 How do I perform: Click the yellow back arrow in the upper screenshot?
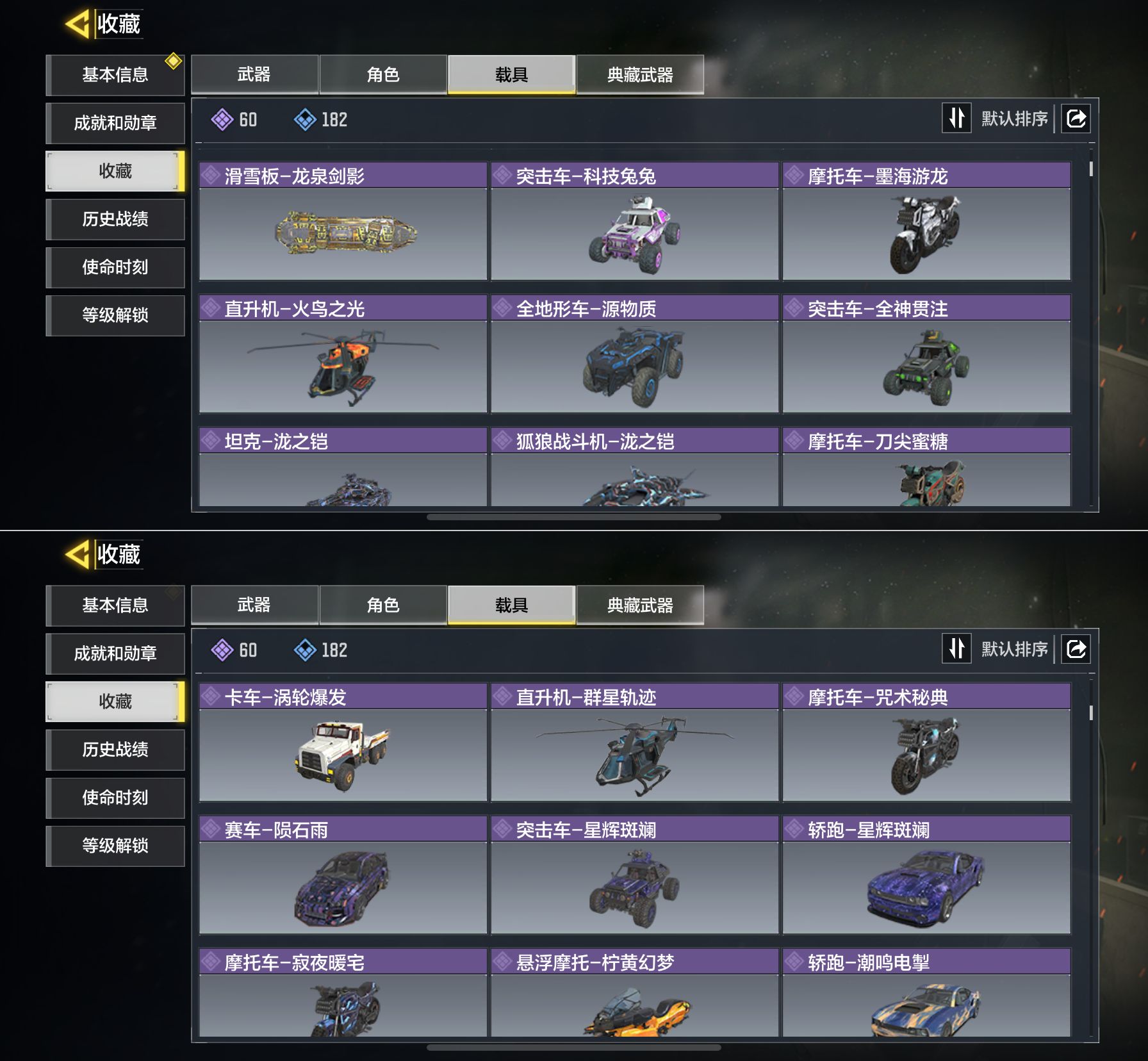point(78,24)
